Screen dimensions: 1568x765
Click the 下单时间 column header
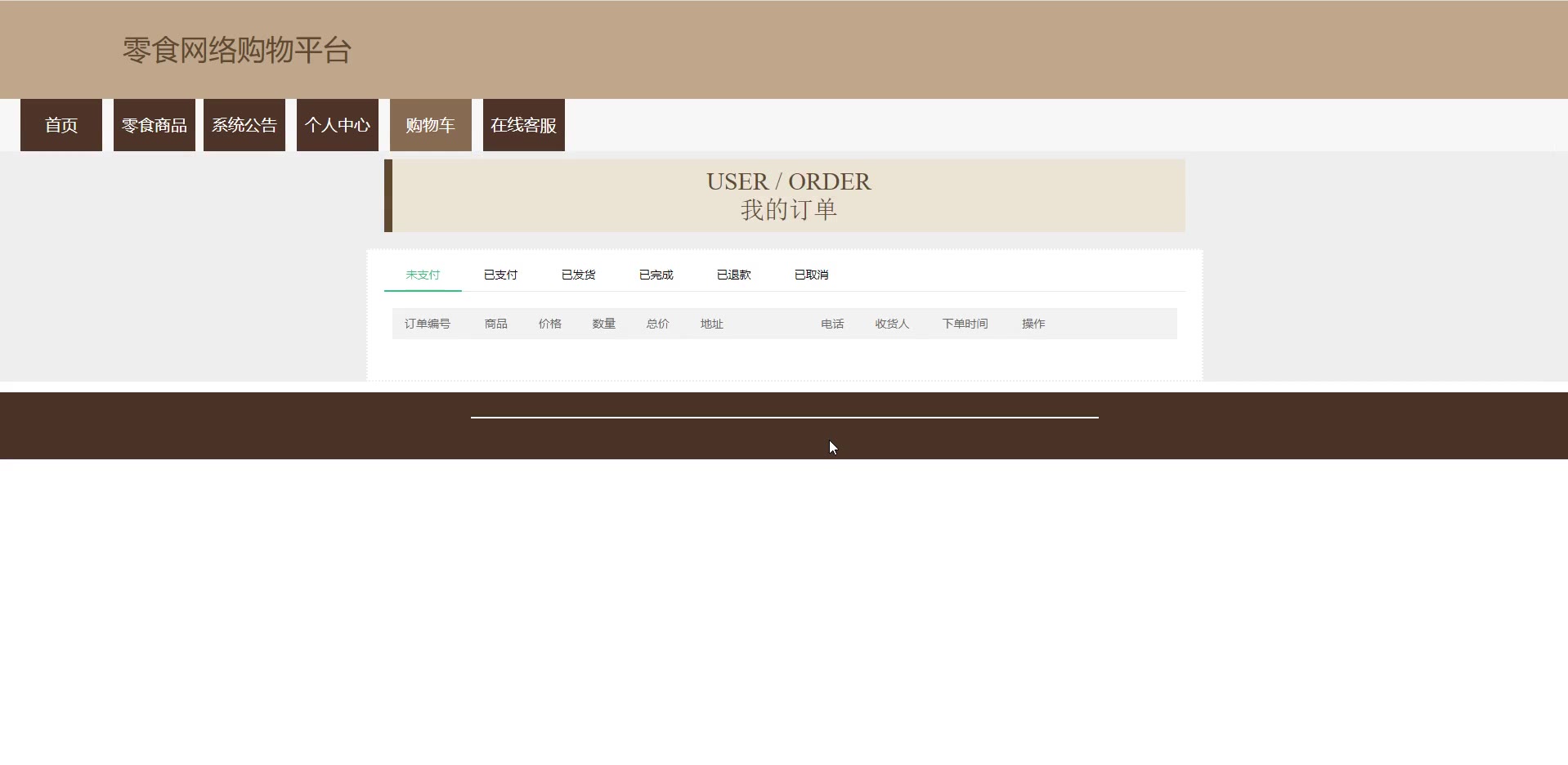pyautogui.click(x=965, y=324)
